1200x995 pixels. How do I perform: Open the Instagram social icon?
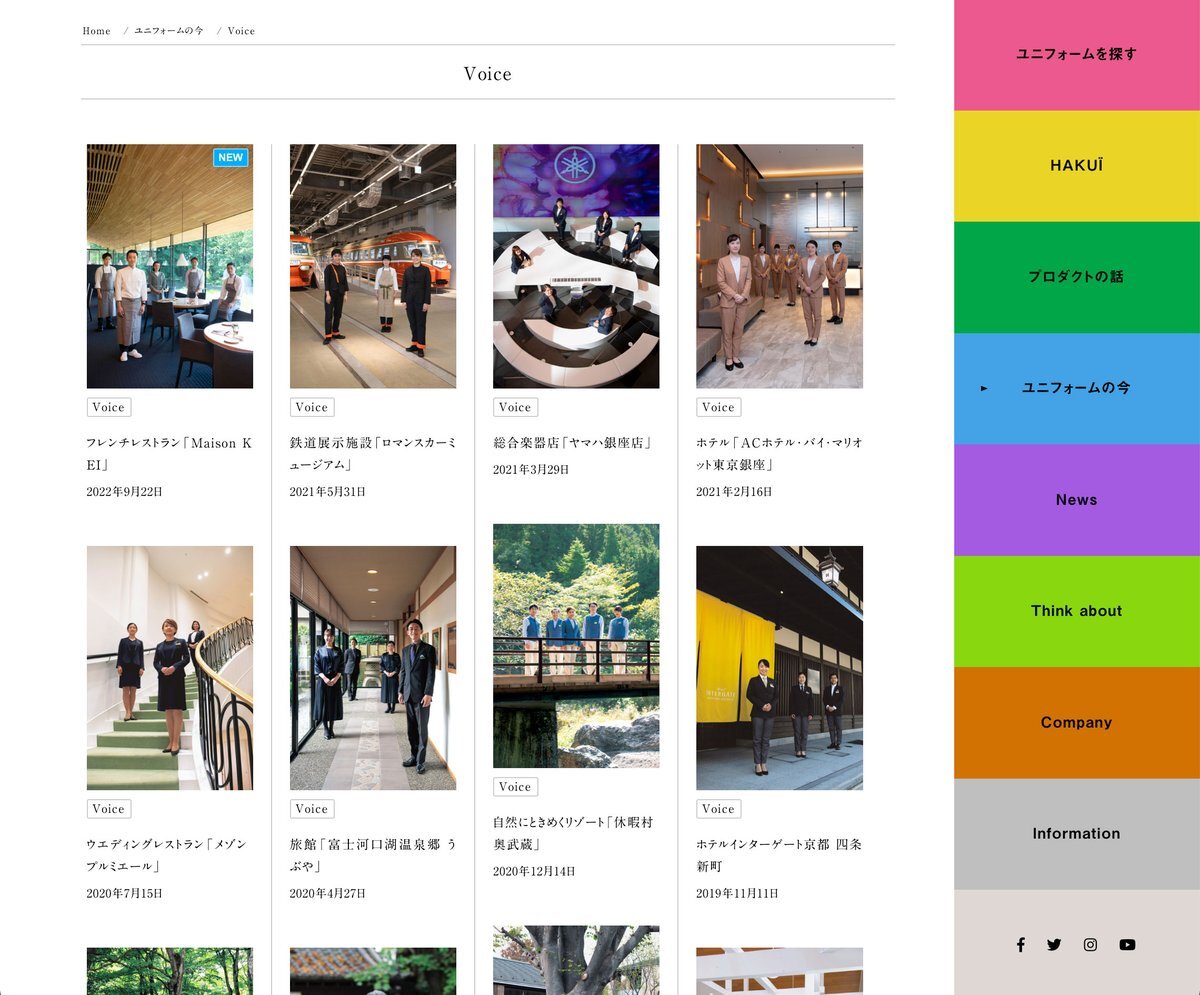pyautogui.click(x=1090, y=944)
